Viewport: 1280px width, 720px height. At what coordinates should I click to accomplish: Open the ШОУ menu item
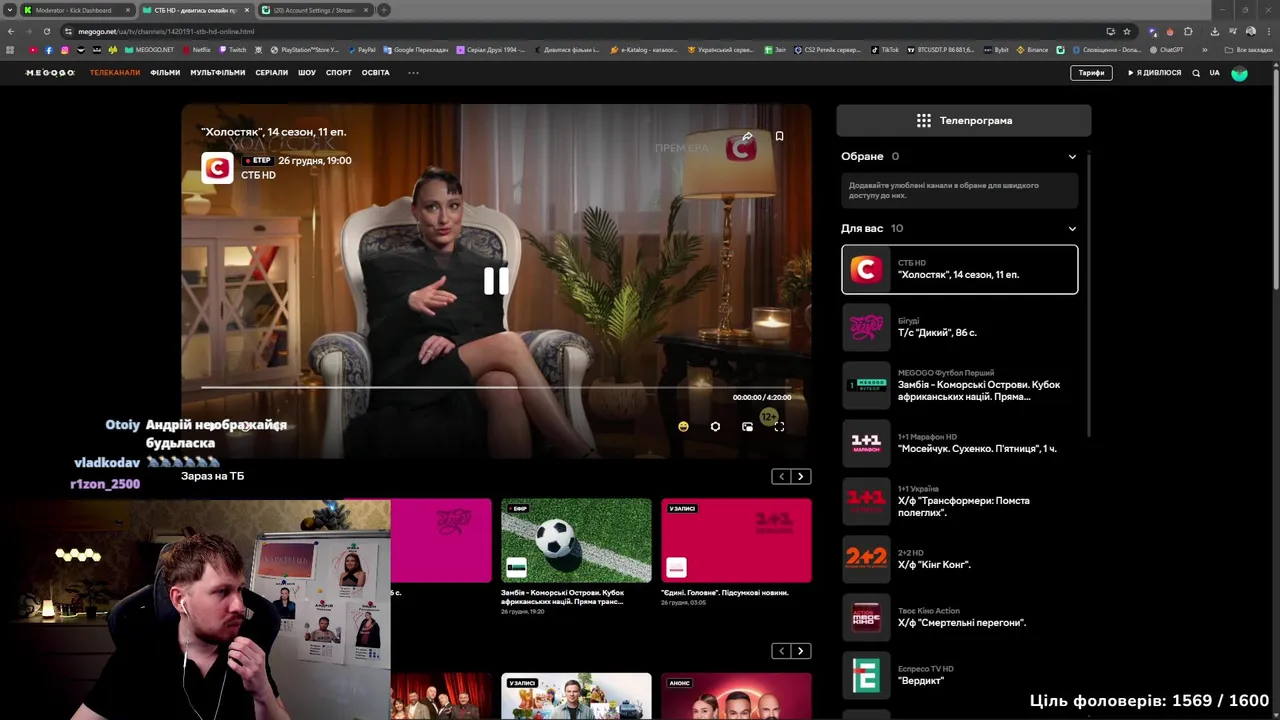click(307, 73)
